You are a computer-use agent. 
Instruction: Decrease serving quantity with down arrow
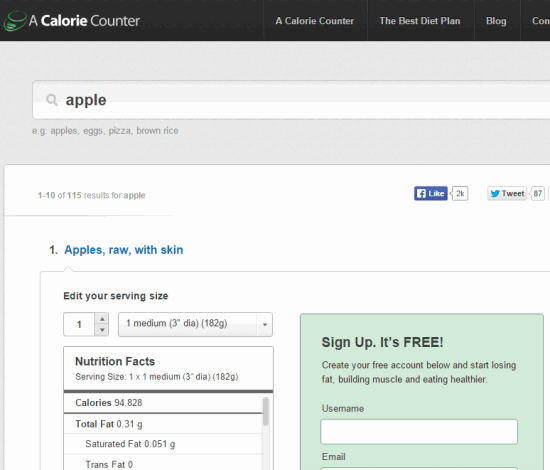pos(102,330)
